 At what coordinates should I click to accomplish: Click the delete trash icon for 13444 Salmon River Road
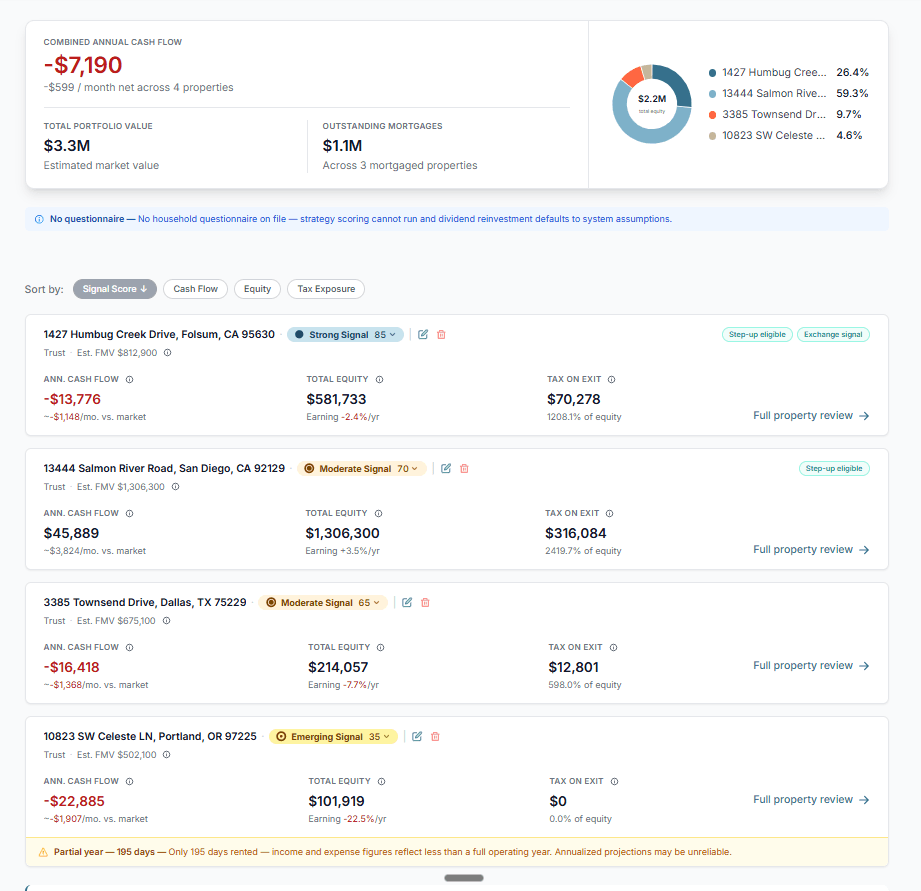[464, 468]
